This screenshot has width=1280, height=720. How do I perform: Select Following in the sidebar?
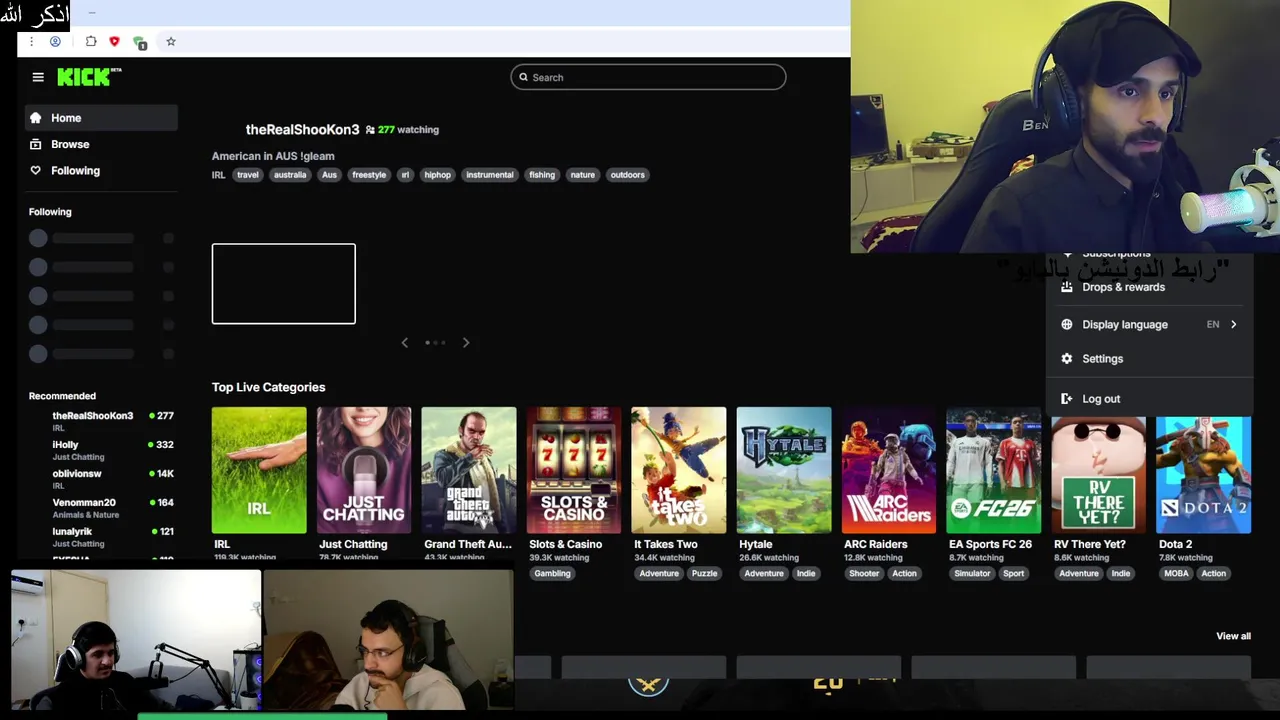[x=101, y=171]
